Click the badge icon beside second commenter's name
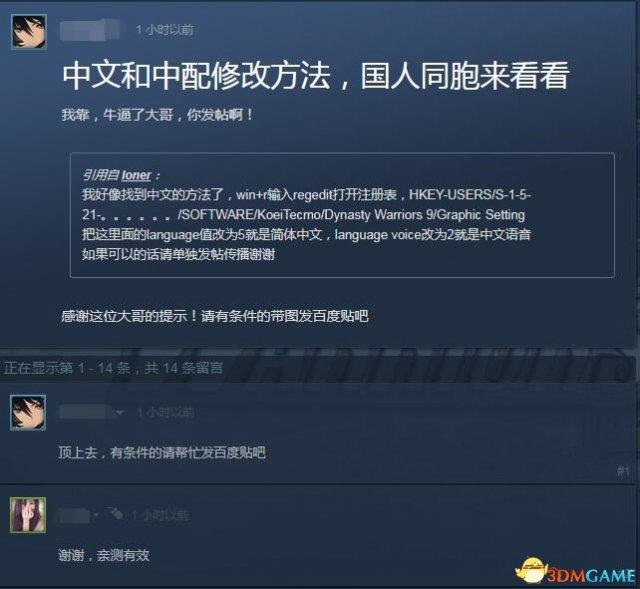Screen dimensions: 640x589 coord(114,513)
